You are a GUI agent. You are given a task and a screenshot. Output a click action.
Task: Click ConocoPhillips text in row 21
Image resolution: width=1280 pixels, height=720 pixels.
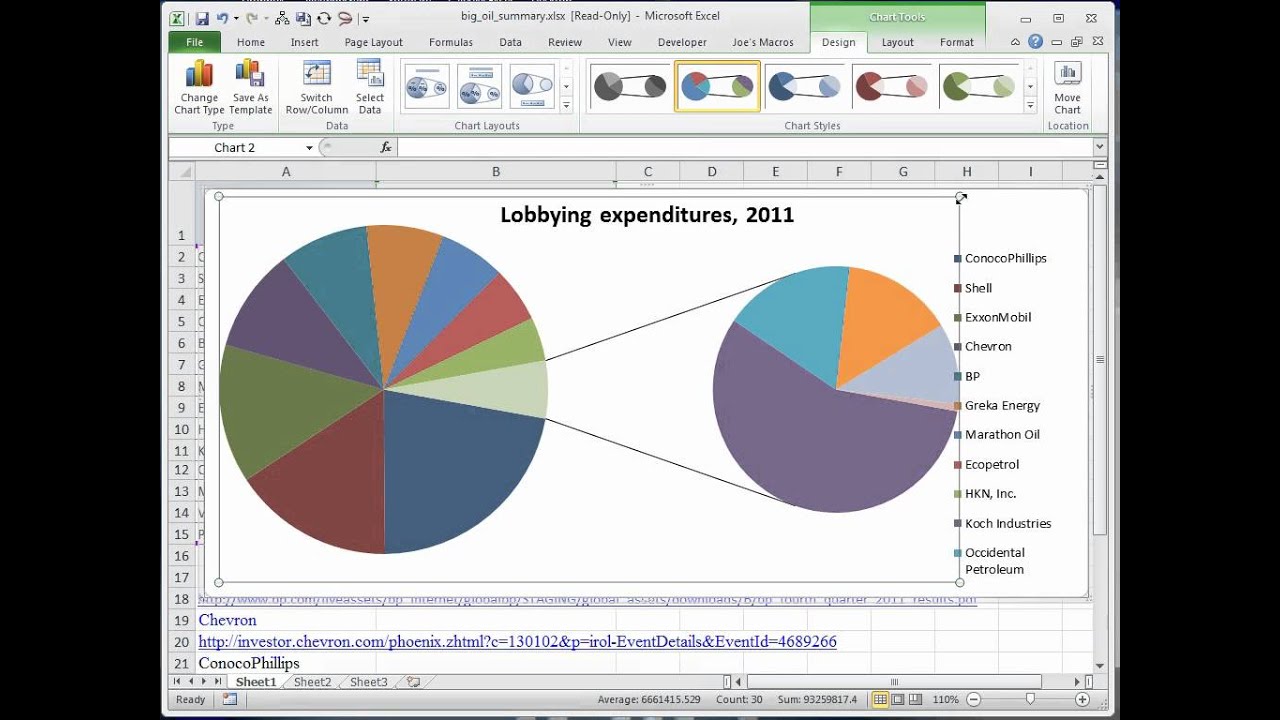pyautogui.click(x=249, y=663)
